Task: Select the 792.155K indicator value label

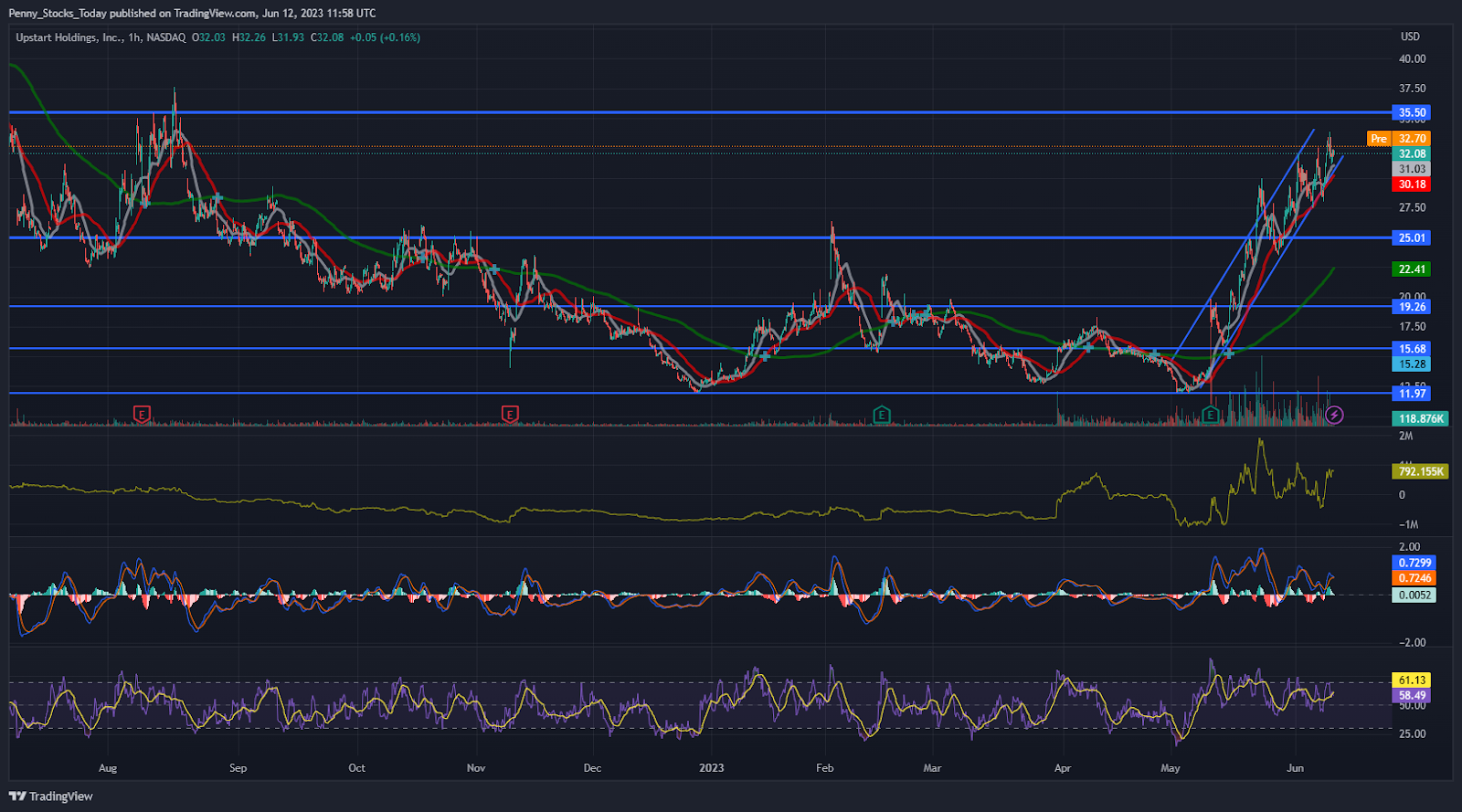Action: (1421, 471)
